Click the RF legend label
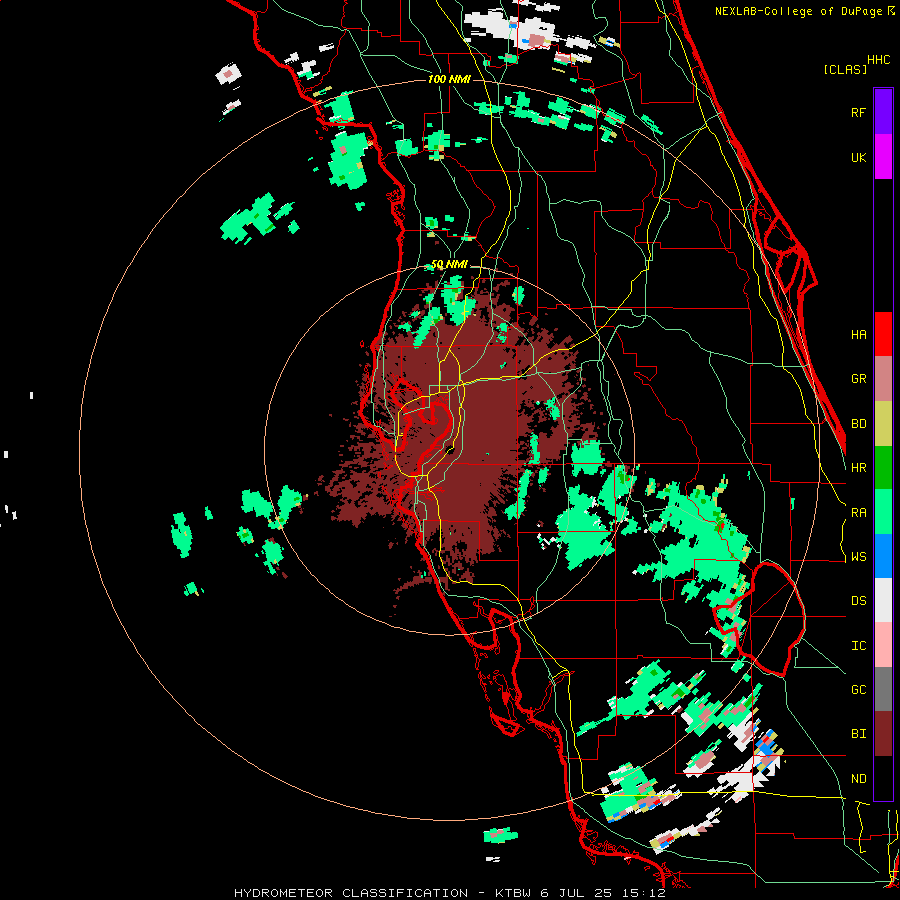Screen dimensions: 900x900 (858, 112)
